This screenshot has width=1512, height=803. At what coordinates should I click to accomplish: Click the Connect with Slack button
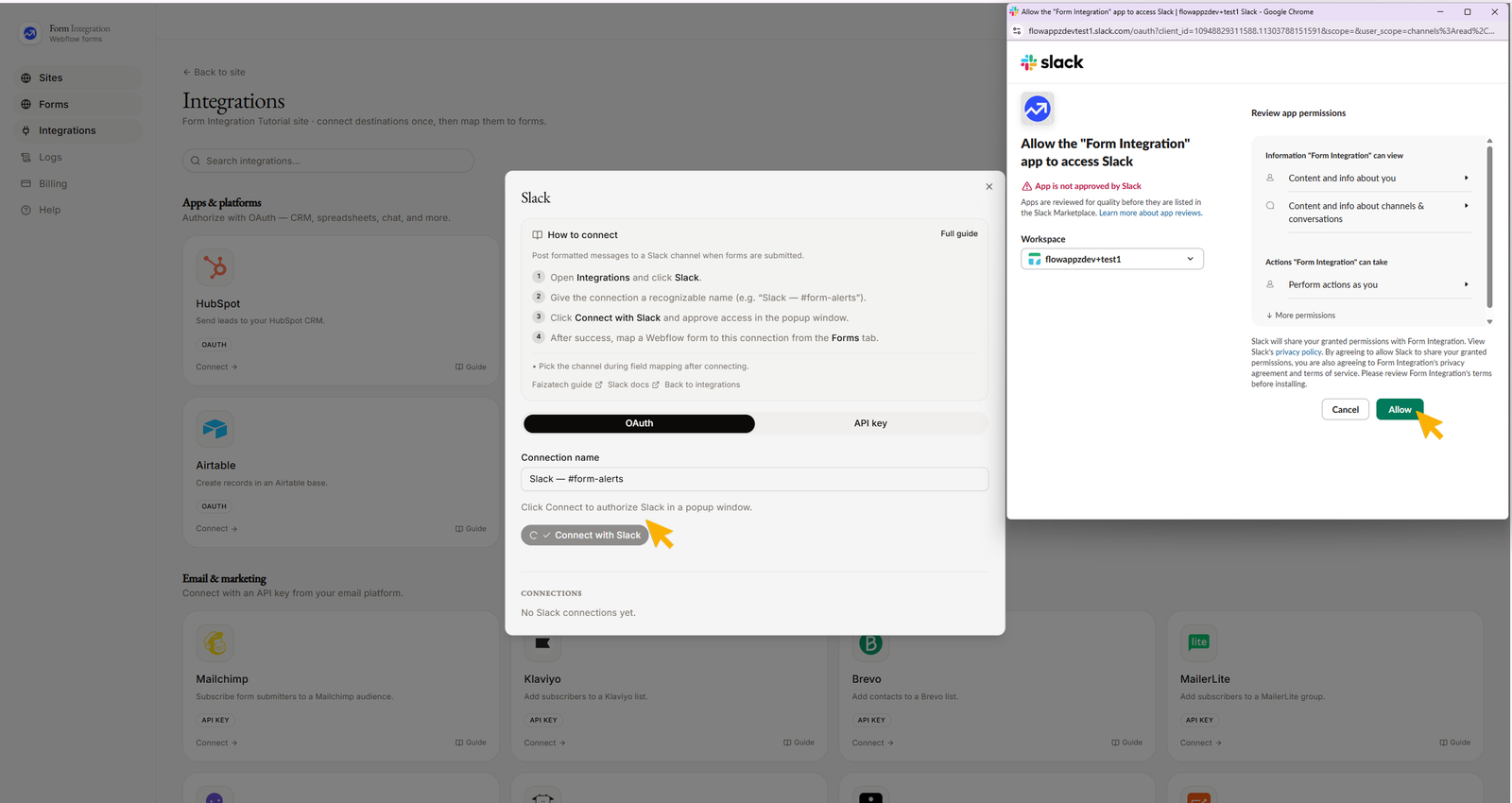[585, 535]
